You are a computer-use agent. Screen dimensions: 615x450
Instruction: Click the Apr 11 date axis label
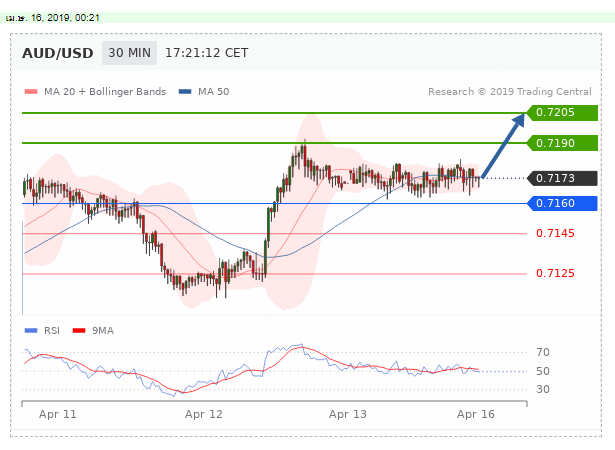[58, 414]
